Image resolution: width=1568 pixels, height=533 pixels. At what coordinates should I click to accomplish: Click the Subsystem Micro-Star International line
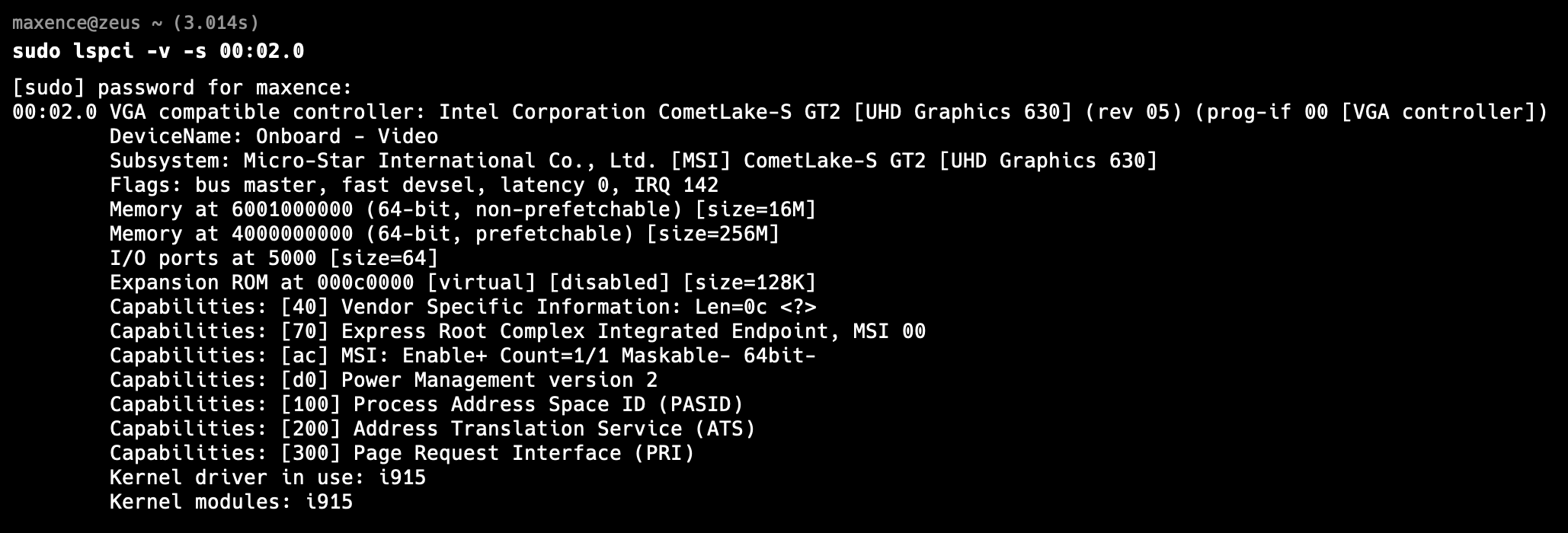coord(634,161)
